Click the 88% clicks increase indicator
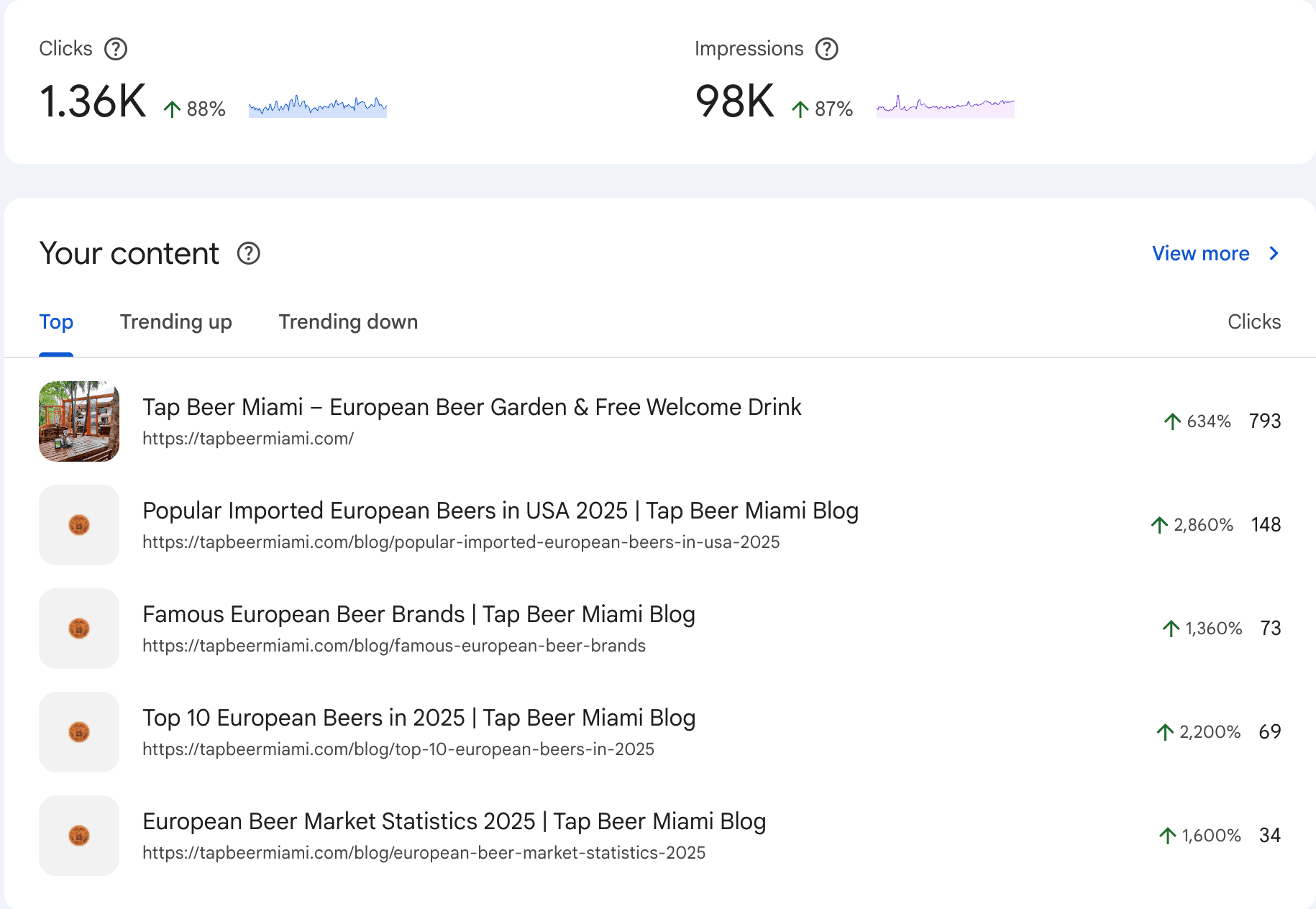The width and height of the screenshot is (1316, 909). coord(194,109)
